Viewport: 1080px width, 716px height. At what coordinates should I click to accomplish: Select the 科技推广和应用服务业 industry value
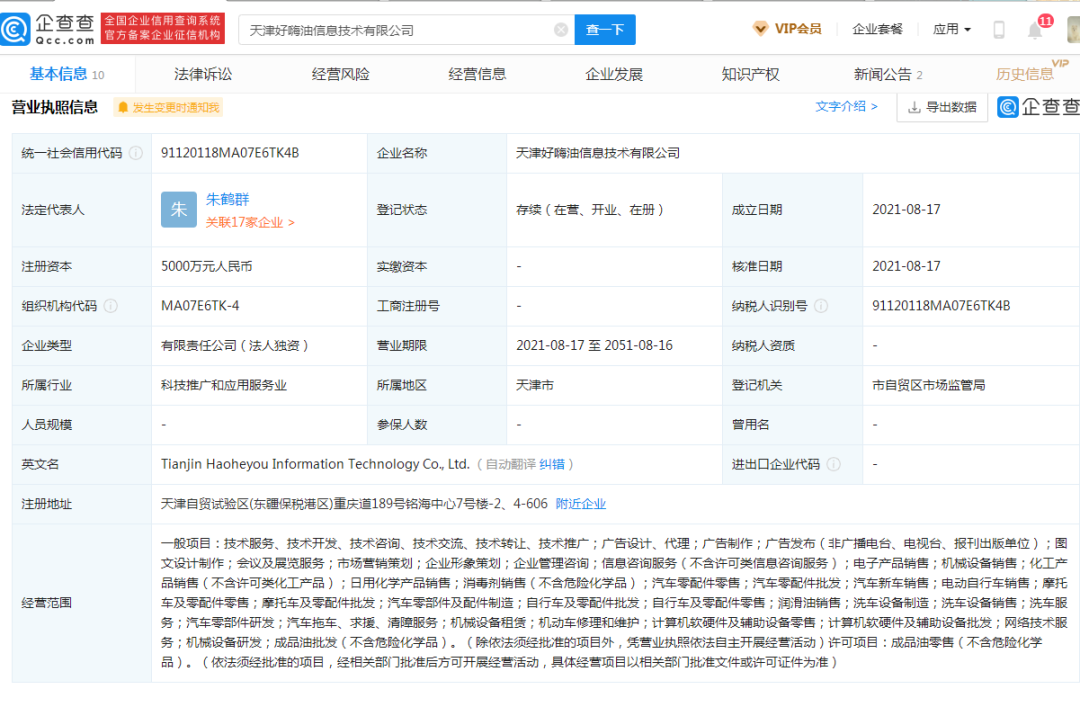(x=224, y=385)
